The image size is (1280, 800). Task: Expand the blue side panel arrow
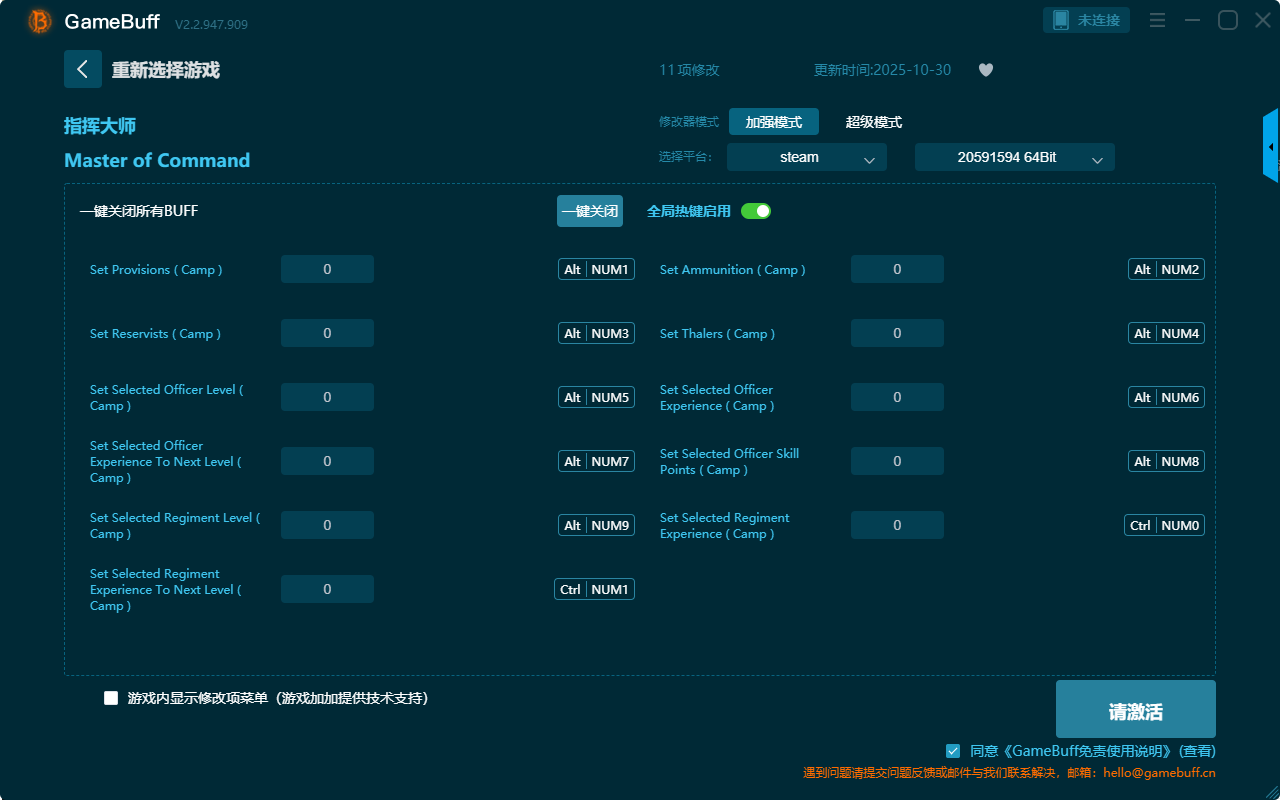pos(1271,147)
